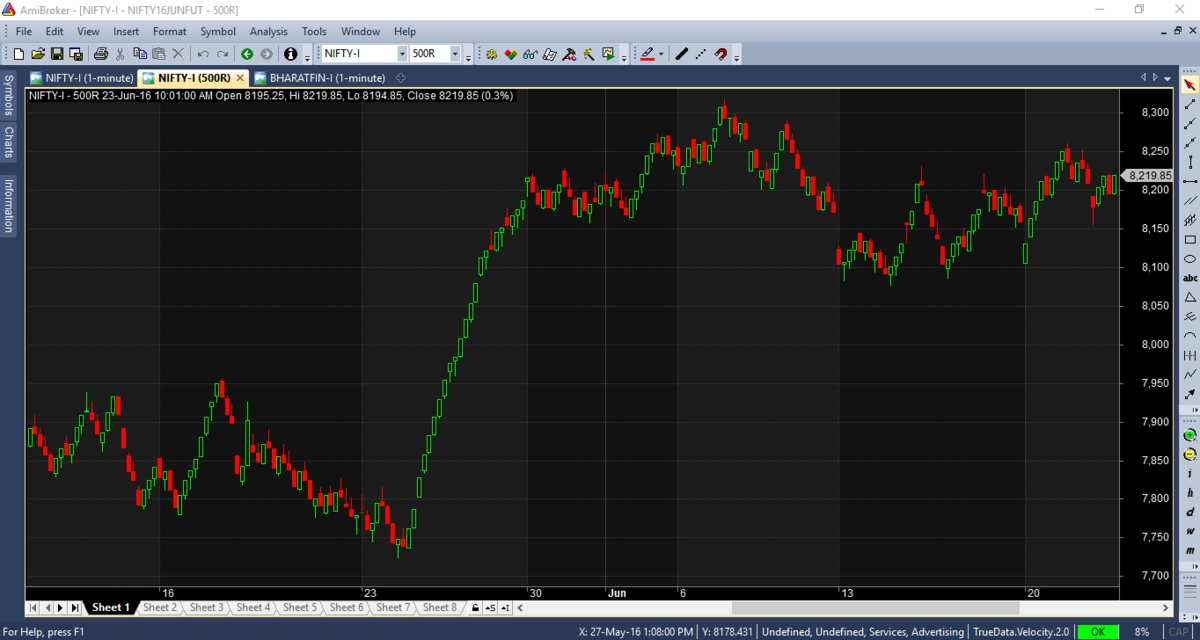Open the NIFTY-I symbol dropdown
Screen dimensions: 1200x640
tap(402, 53)
